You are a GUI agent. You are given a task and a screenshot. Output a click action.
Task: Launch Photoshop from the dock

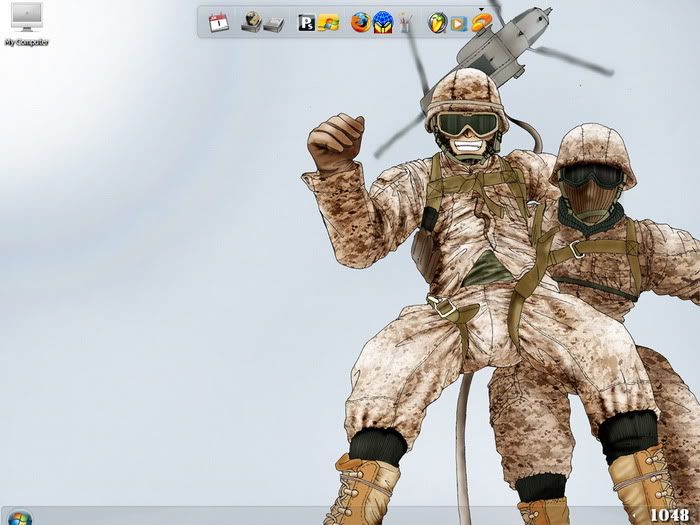pyautogui.click(x=307, y=23)
